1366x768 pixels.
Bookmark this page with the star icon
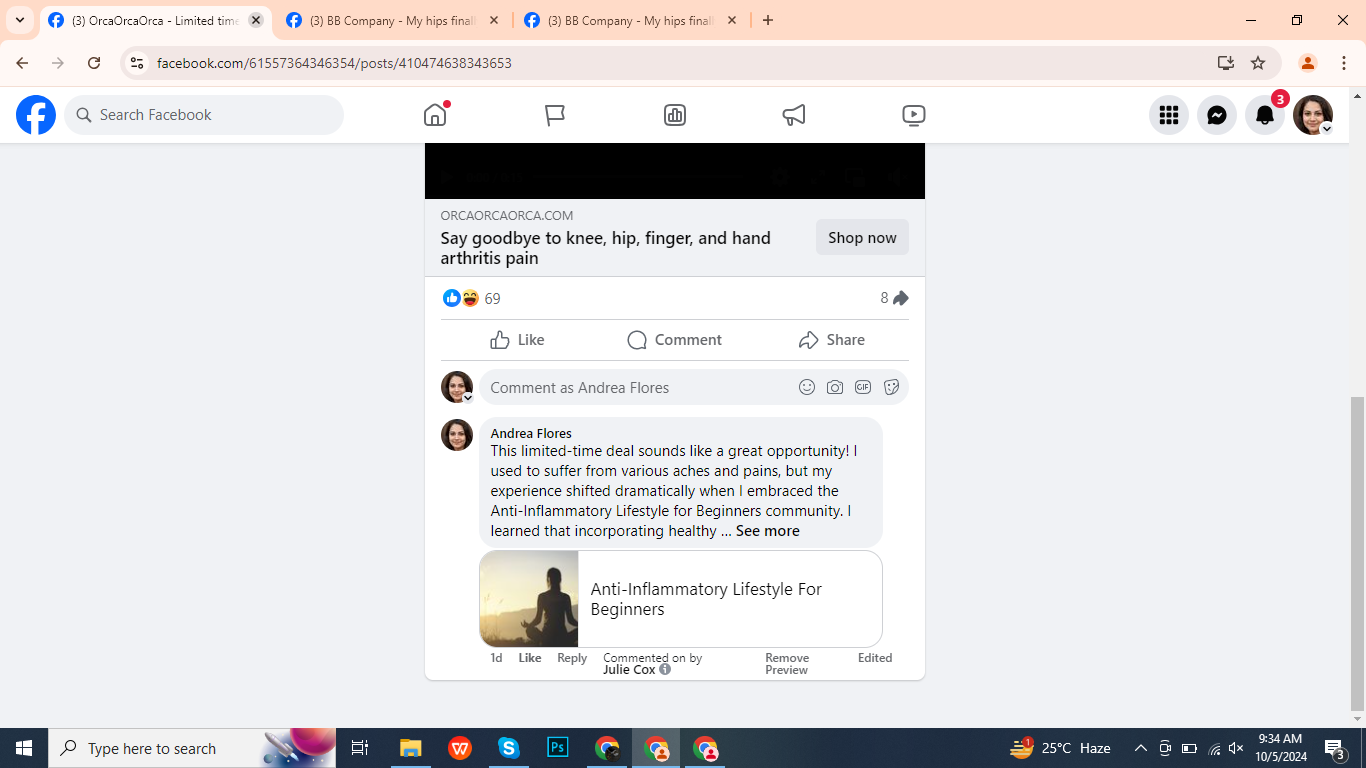(1258, 63)
